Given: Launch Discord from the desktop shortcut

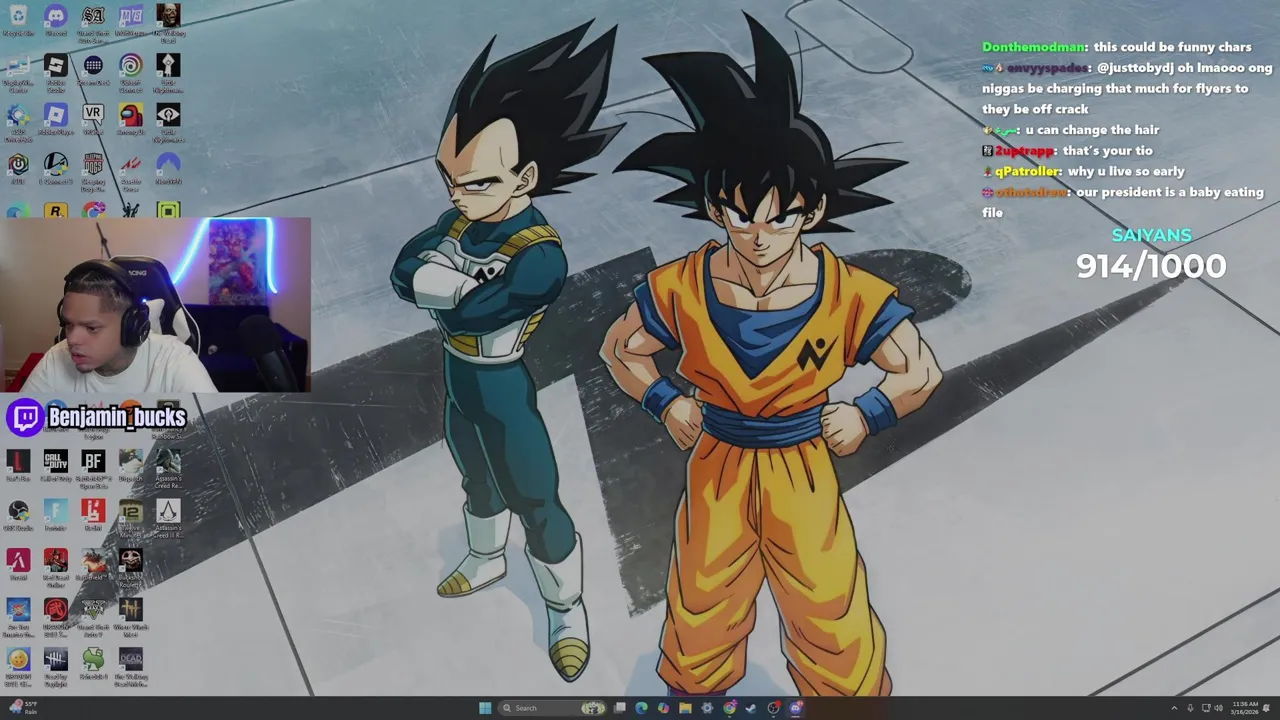Looking at the screenshot, I should pos(55,20).
